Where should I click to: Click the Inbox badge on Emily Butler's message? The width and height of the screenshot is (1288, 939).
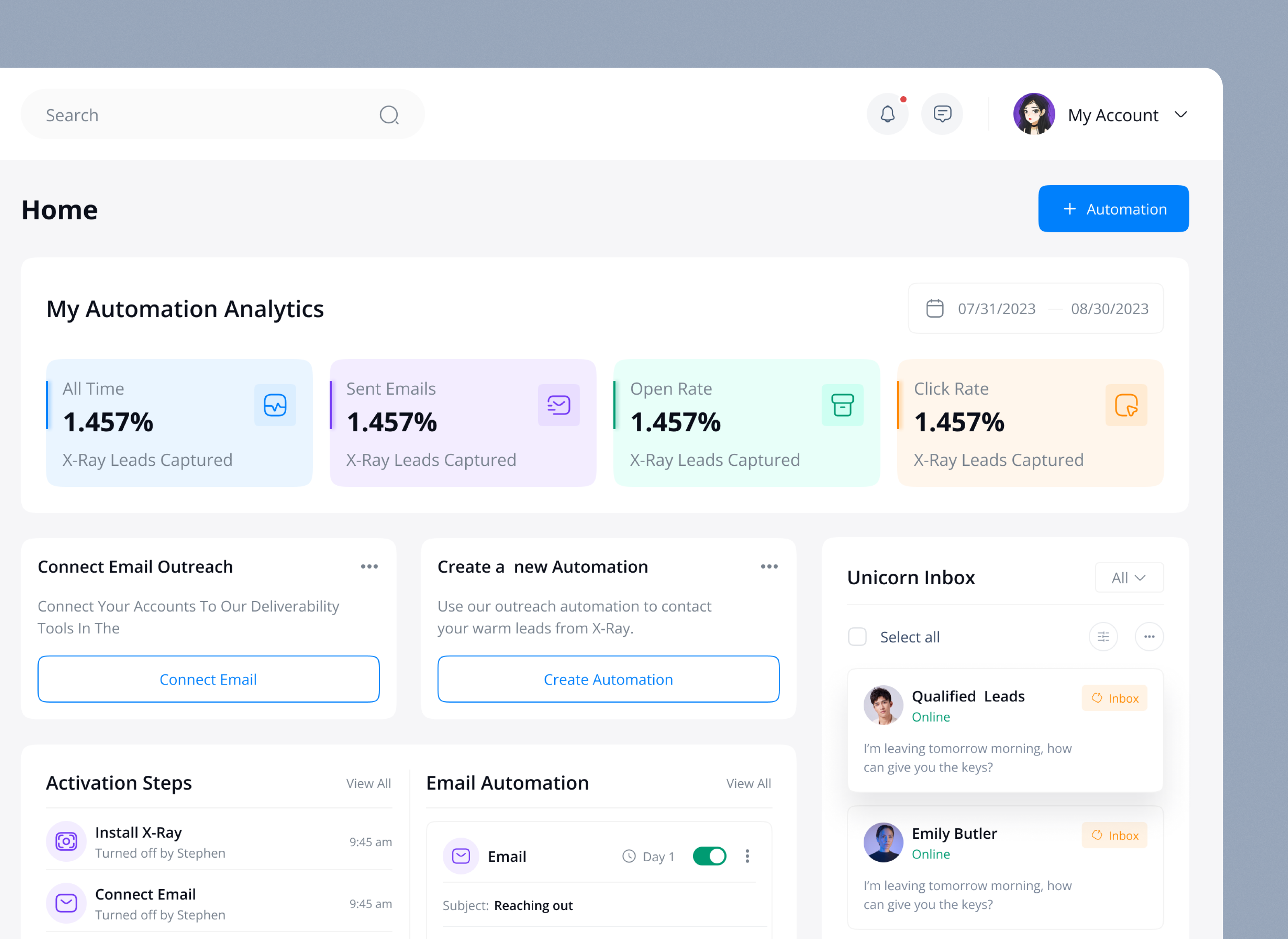[1114, 835]
